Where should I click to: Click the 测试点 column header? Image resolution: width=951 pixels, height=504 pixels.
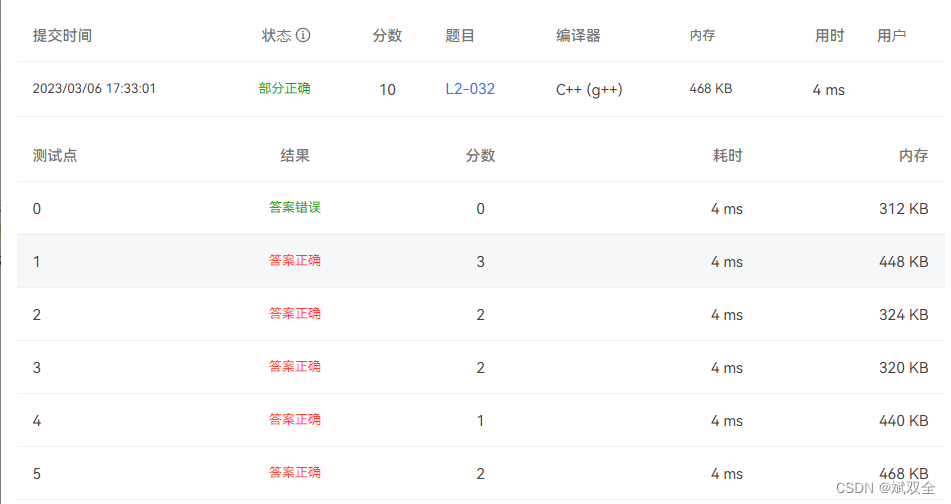pyautogui.click(x=55, y=156)
